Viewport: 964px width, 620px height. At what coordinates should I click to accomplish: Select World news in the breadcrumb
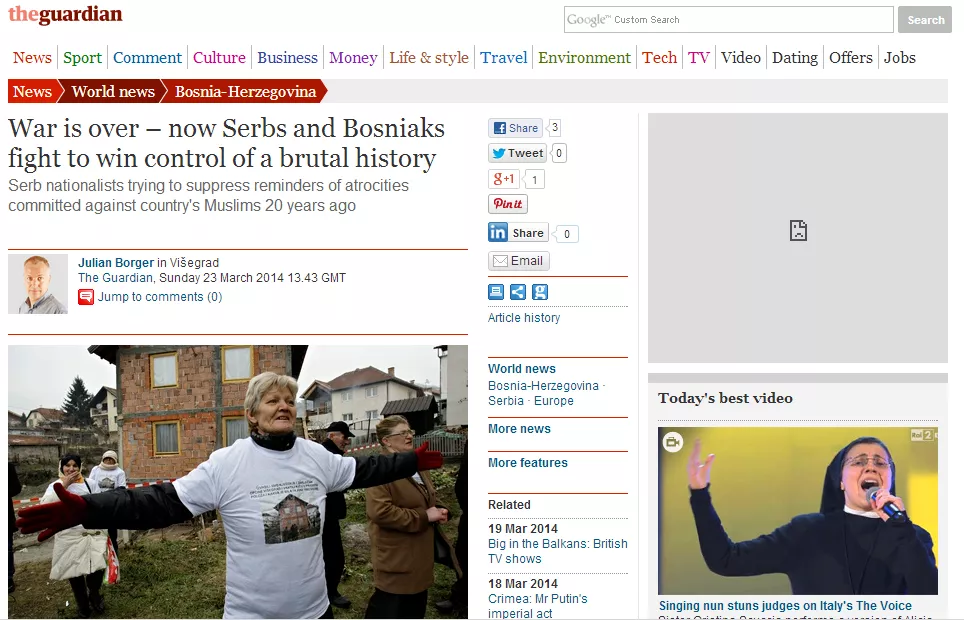point(113,91)
